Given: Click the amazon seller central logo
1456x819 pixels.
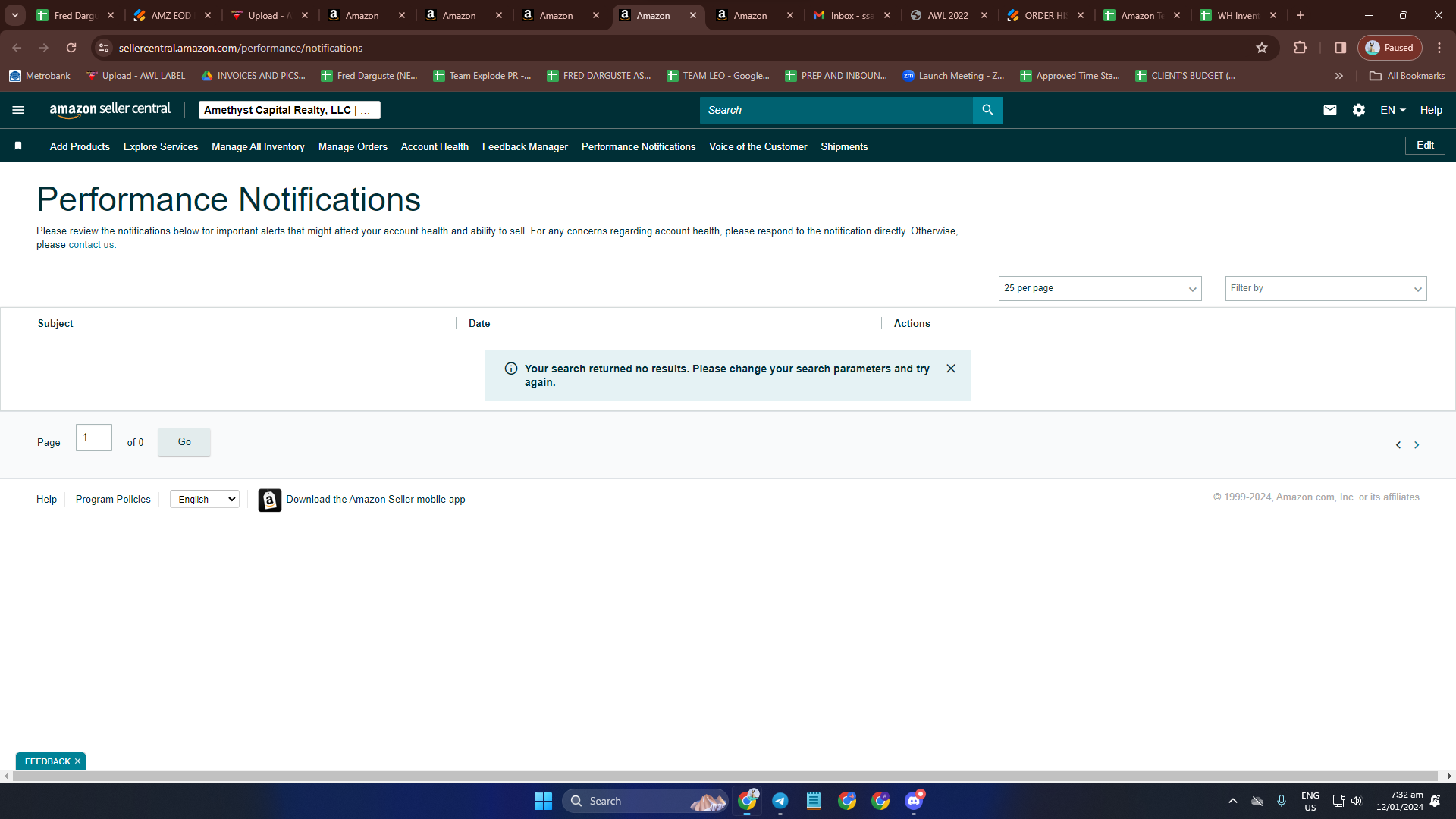Looking at the screenshot, I should 110,110.
